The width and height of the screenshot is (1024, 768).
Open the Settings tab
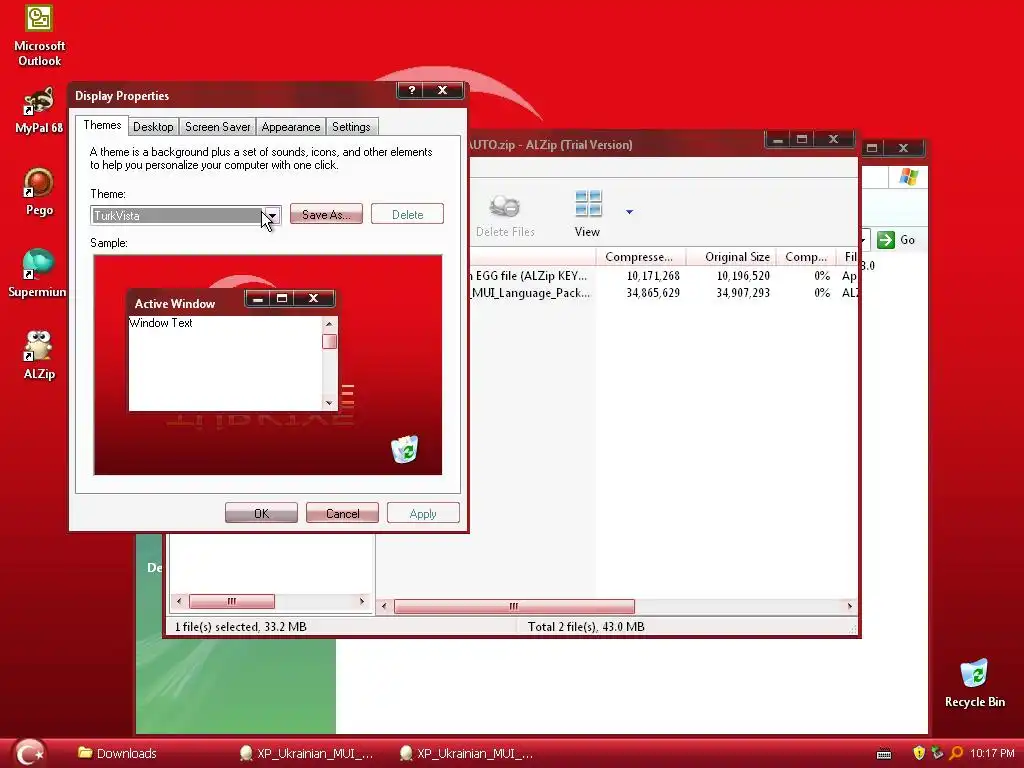tap(351, 127)
